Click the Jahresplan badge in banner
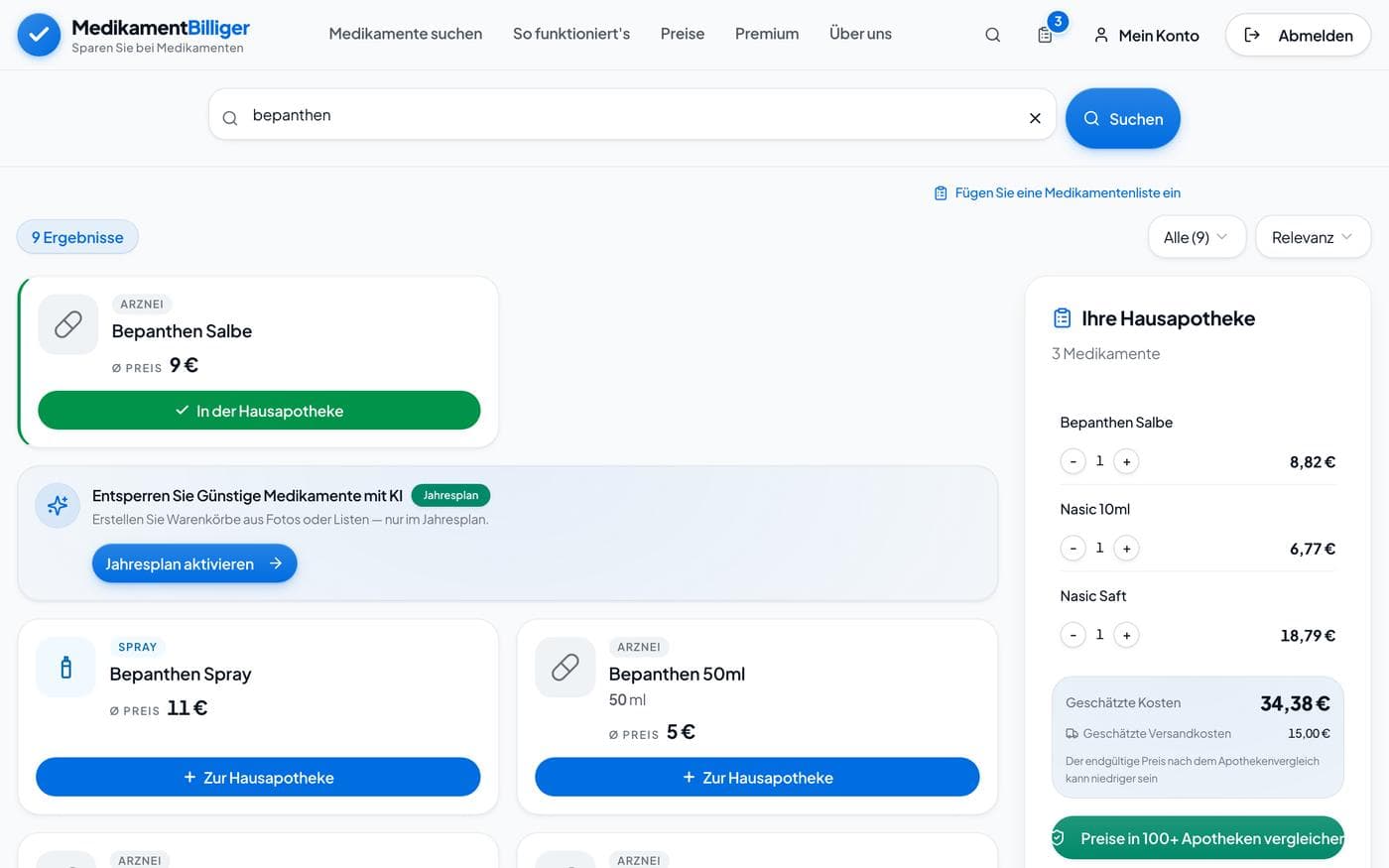 pyautogui.click(x=450, y=495)
